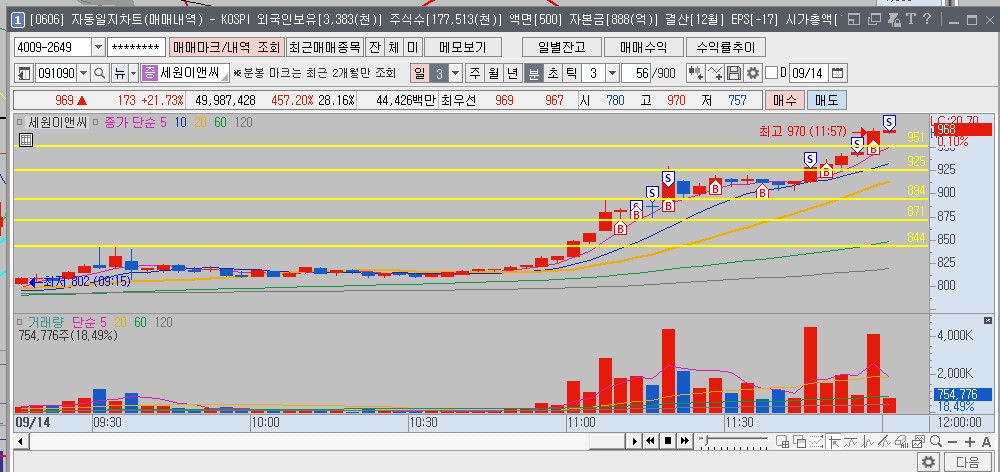Viewport: 1000px width, 472px height.
Task: Click the A auto-scale icon at chart bottom
Action: pos(987,441)
